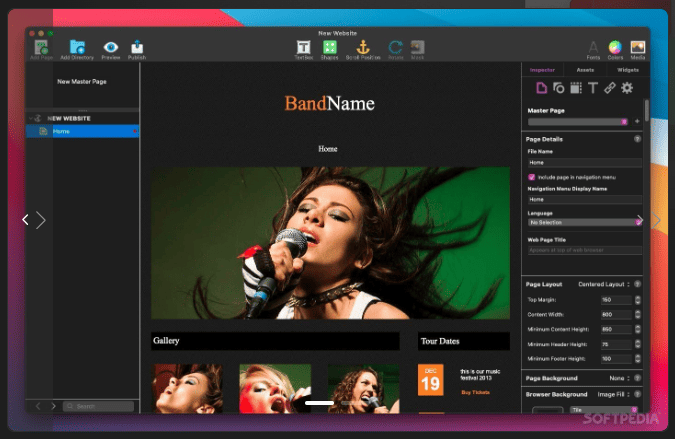Select the second gallery thumbnail
Screen dimensions: 675x439
pos(275,389)
